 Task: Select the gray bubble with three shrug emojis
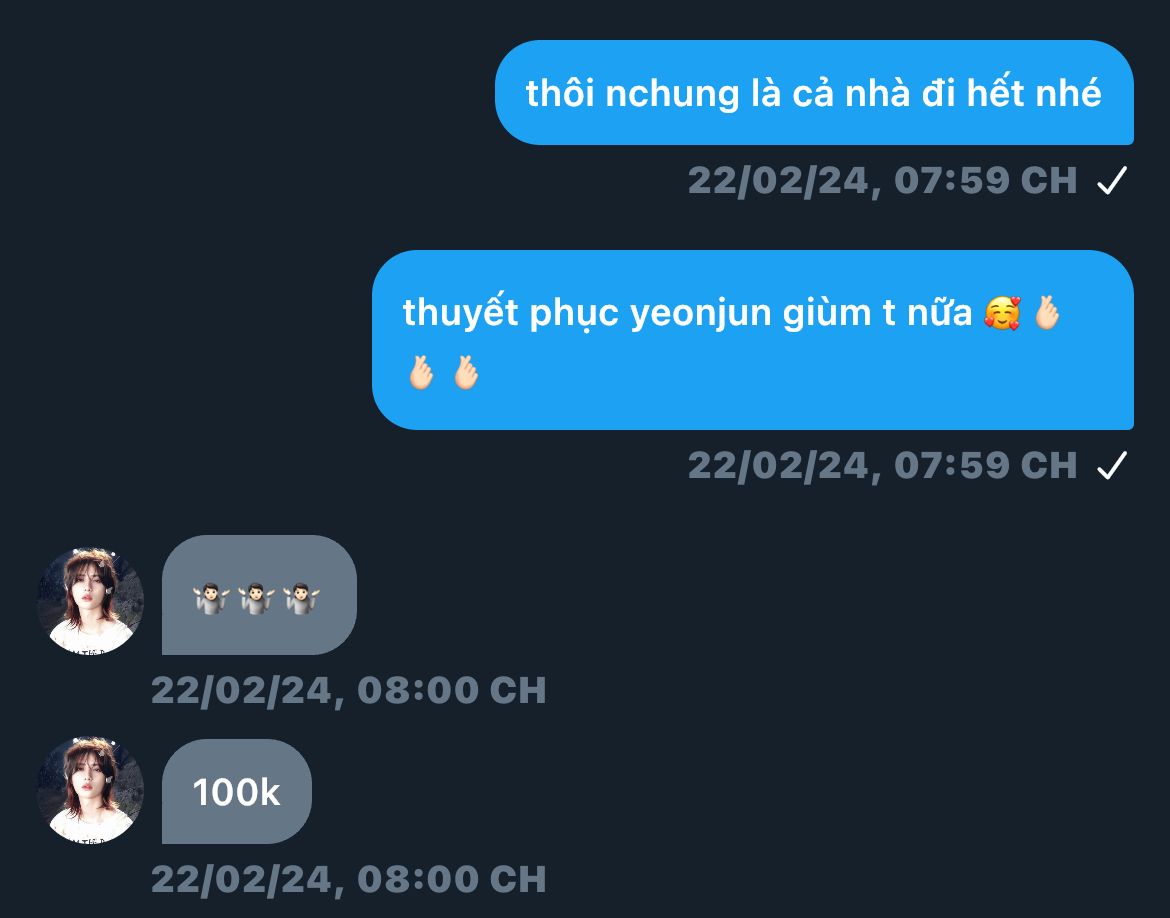click(x=259, y=595)
